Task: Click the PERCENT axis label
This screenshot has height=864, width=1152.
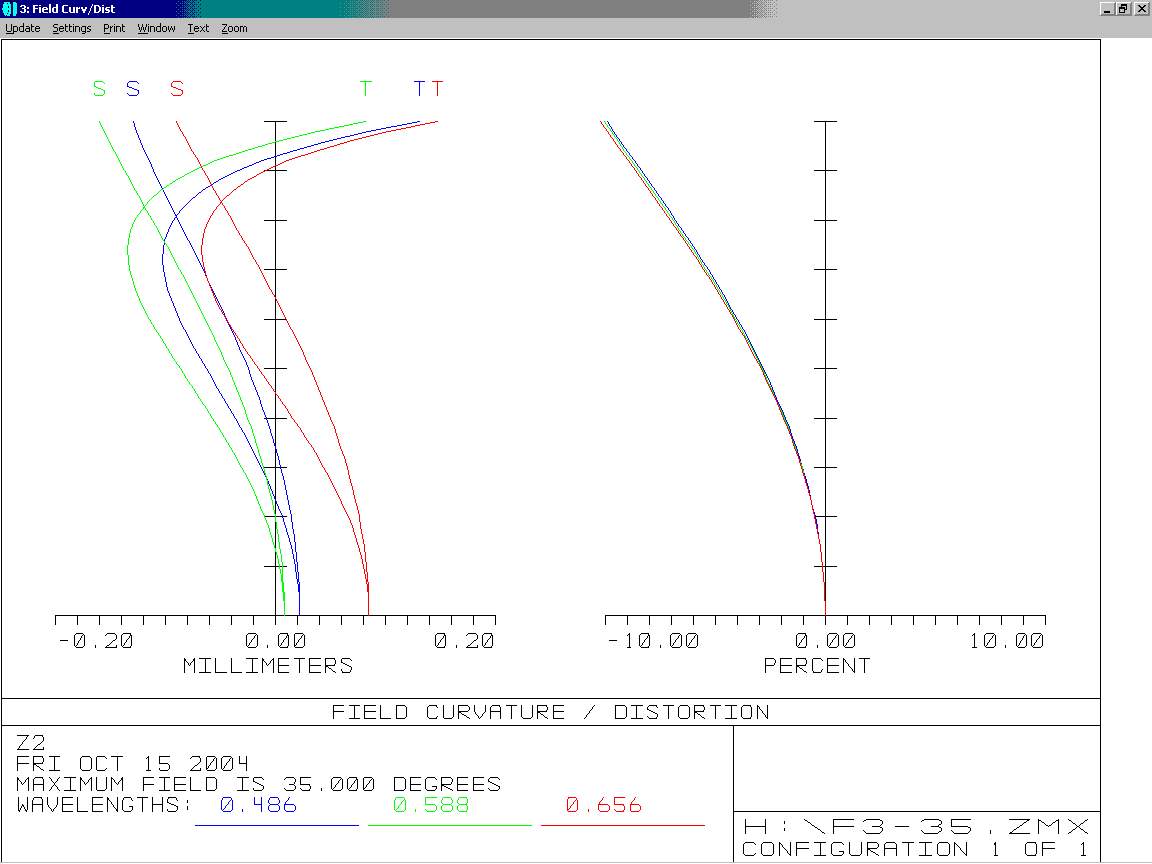Action: tap(817, 666)
